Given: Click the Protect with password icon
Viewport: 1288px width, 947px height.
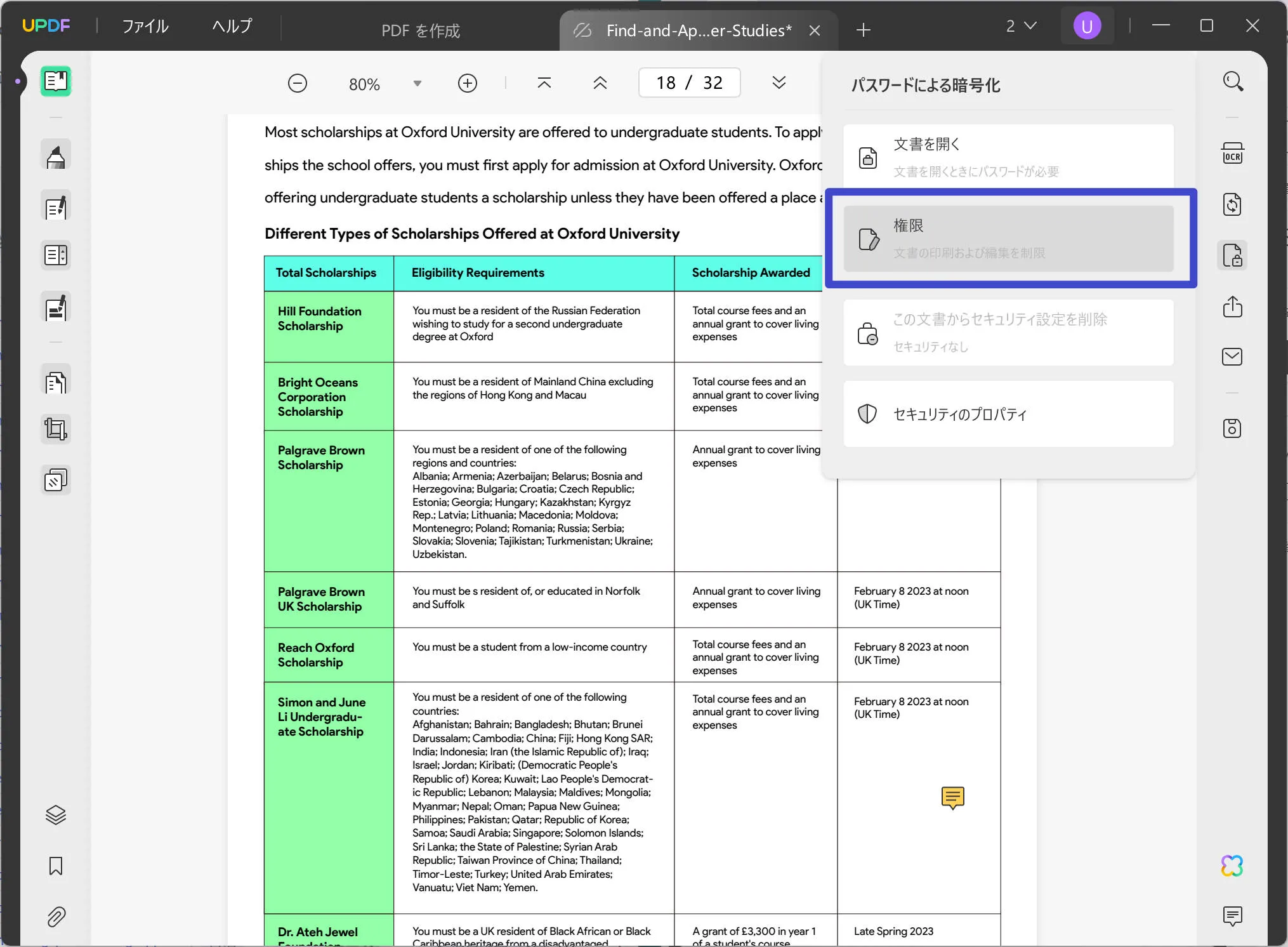Looking at the screenshot, I should point(1232,256).
